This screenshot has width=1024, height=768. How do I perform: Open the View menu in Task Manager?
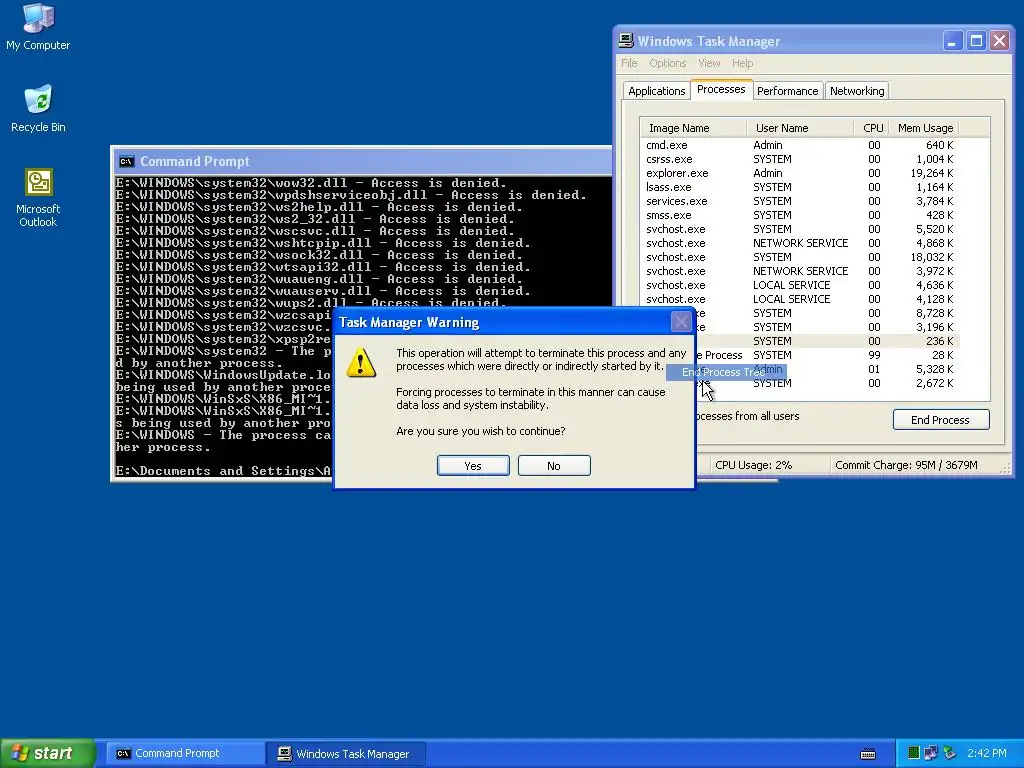click(x=709, y=63)
